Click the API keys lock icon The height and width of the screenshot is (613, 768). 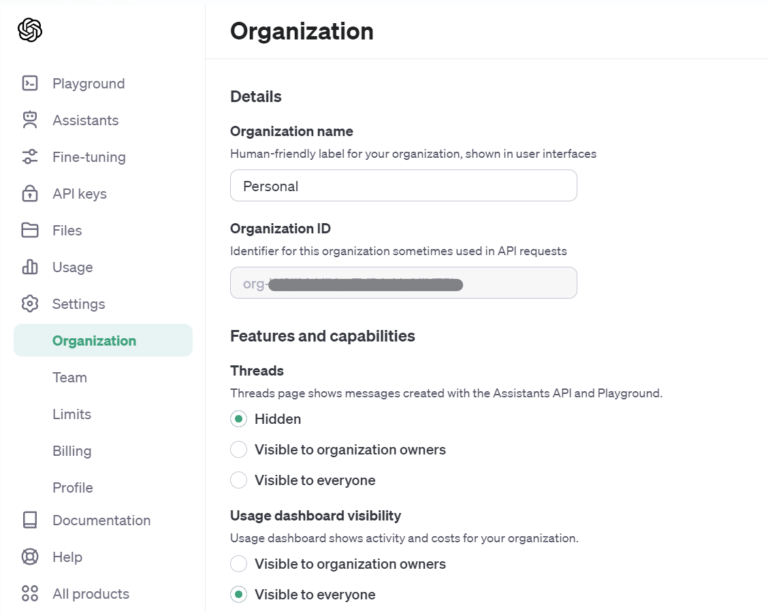pos(30,194)
